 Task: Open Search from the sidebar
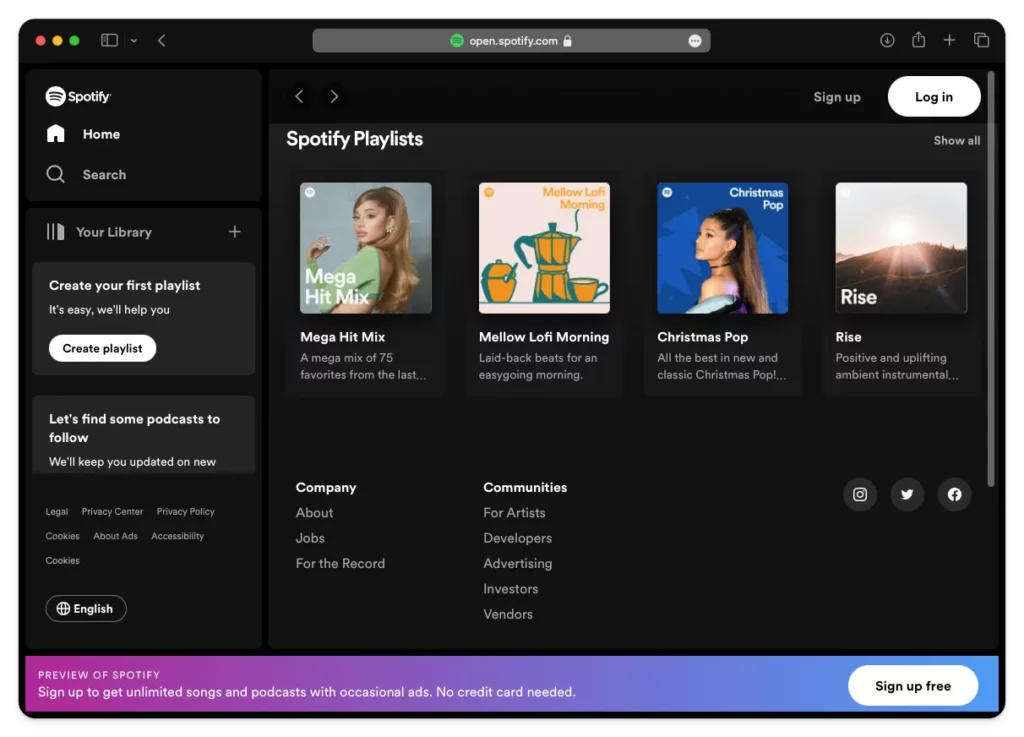click(56, 173)
